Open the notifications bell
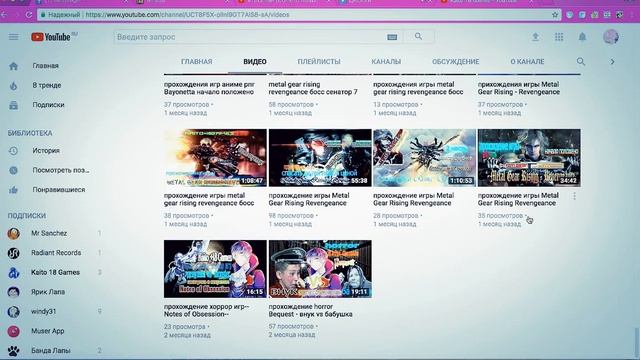This screenshot has width=640, height=360. tap(582, 37)
